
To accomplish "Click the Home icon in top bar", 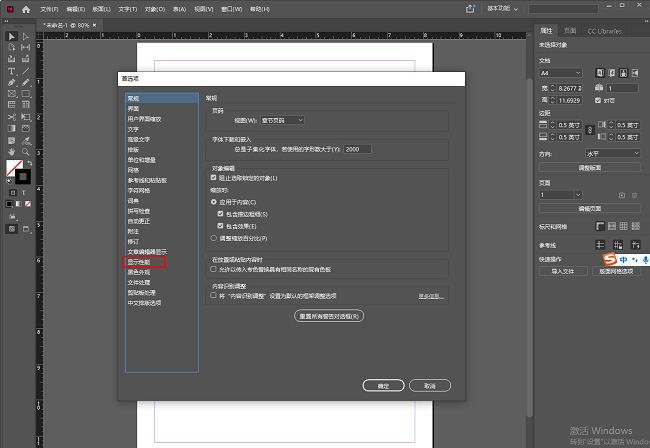I will pos(27,8).
